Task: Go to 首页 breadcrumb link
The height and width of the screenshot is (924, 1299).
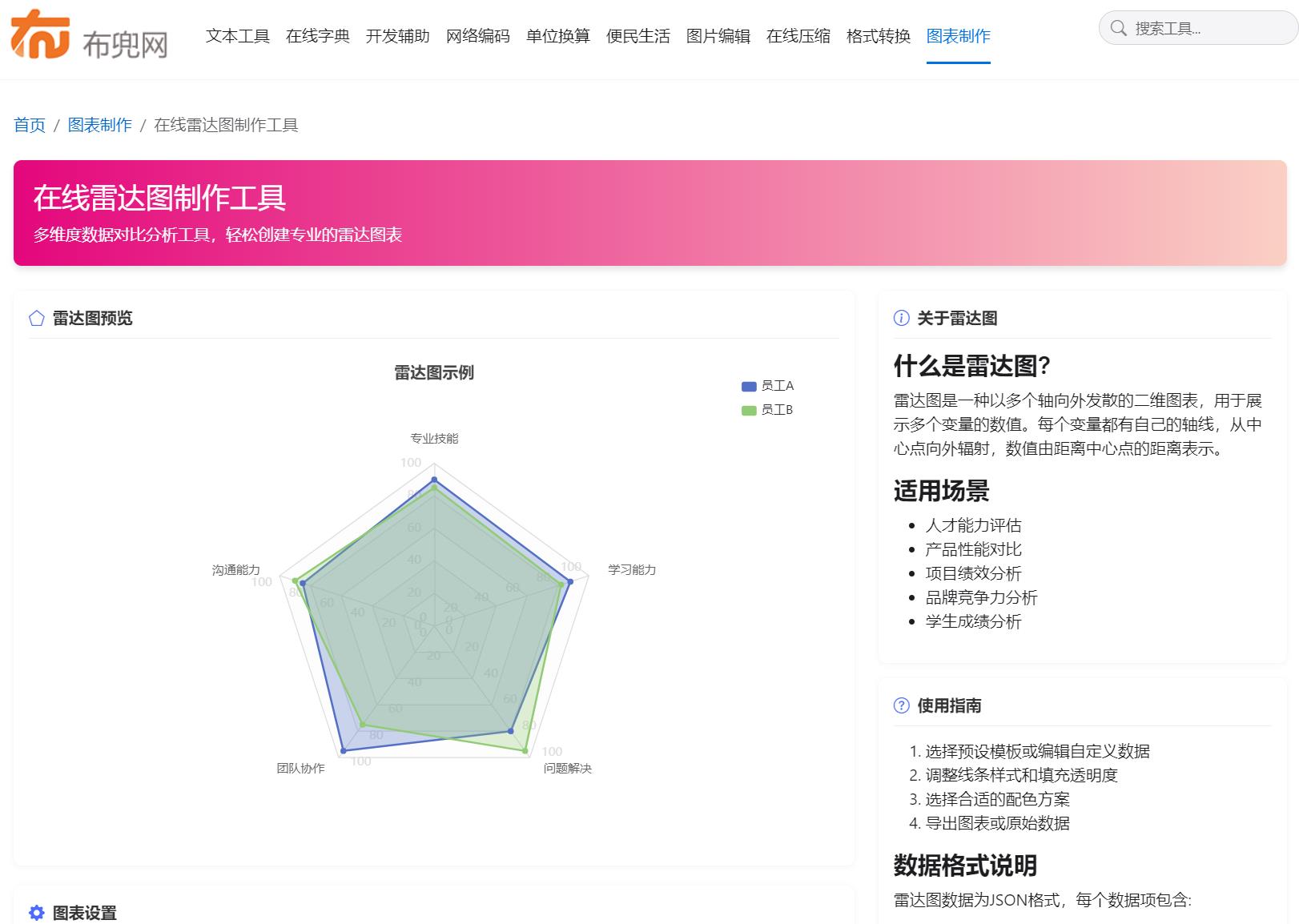Action: coord(30,125)
